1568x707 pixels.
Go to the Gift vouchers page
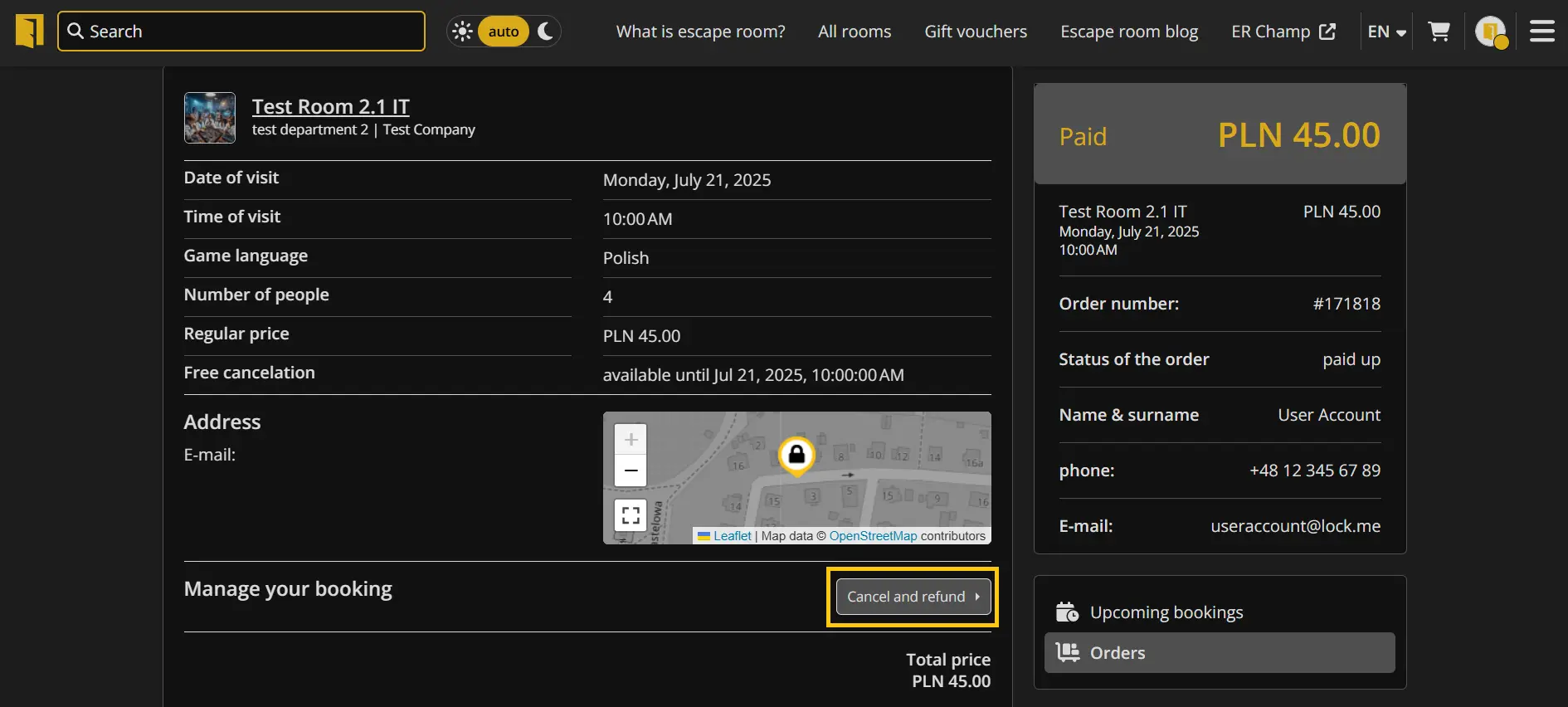976,32
